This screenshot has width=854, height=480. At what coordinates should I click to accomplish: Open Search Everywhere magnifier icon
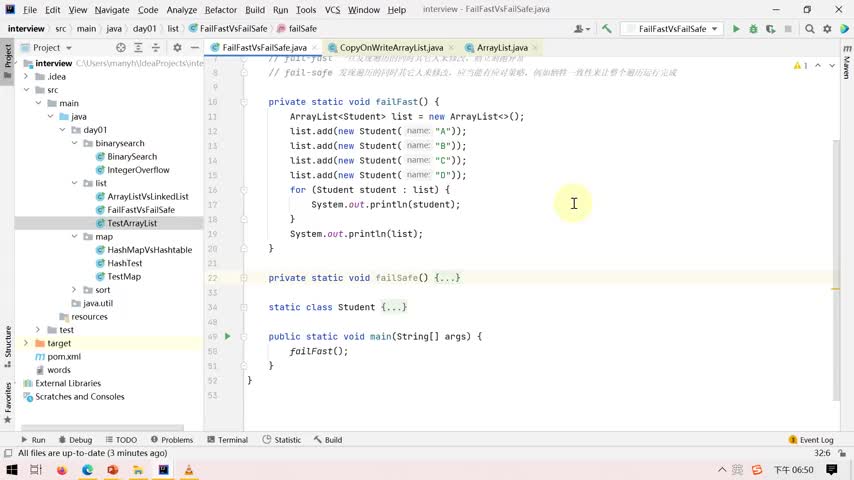click(x=810, y=29)
